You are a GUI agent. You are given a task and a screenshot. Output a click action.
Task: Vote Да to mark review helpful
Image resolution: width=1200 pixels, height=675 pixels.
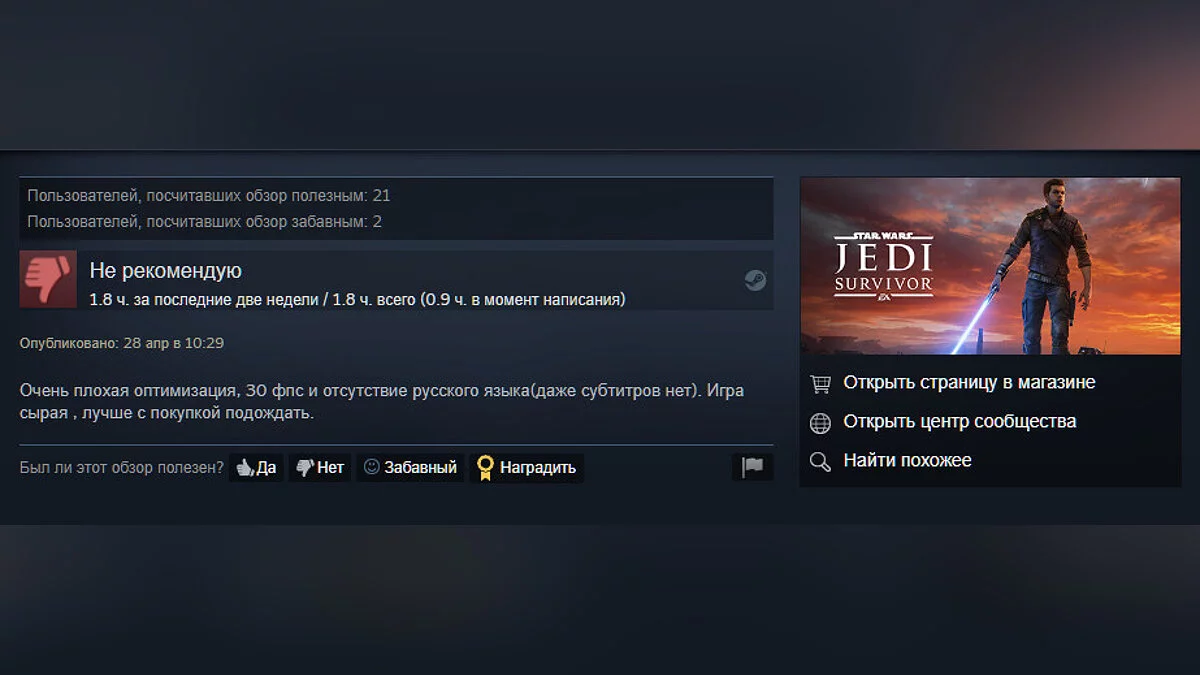click(x=257, y=467)
